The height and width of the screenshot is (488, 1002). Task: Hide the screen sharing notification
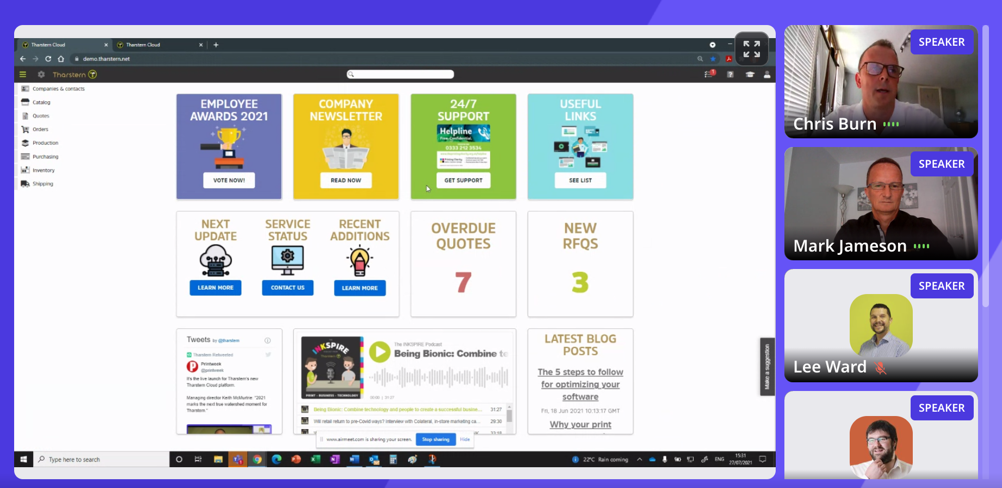pos(465,439)
